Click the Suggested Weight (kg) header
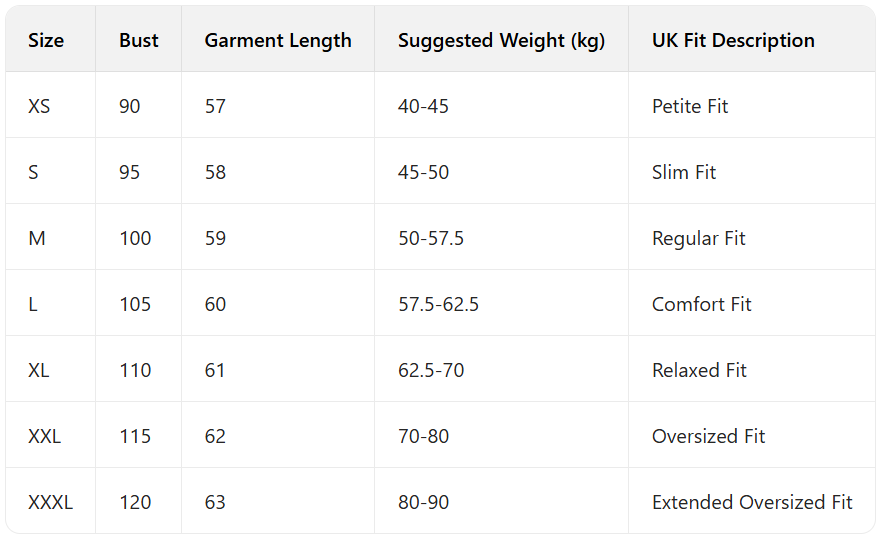884x540 pixels. 501,41
